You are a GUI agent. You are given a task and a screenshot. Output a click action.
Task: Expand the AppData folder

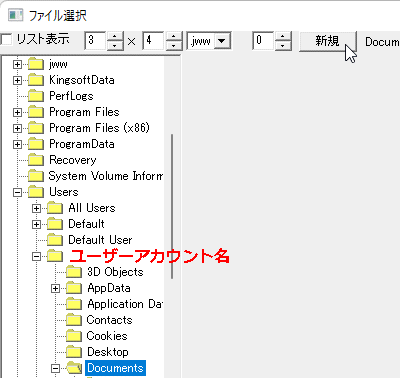pos(55,288)
